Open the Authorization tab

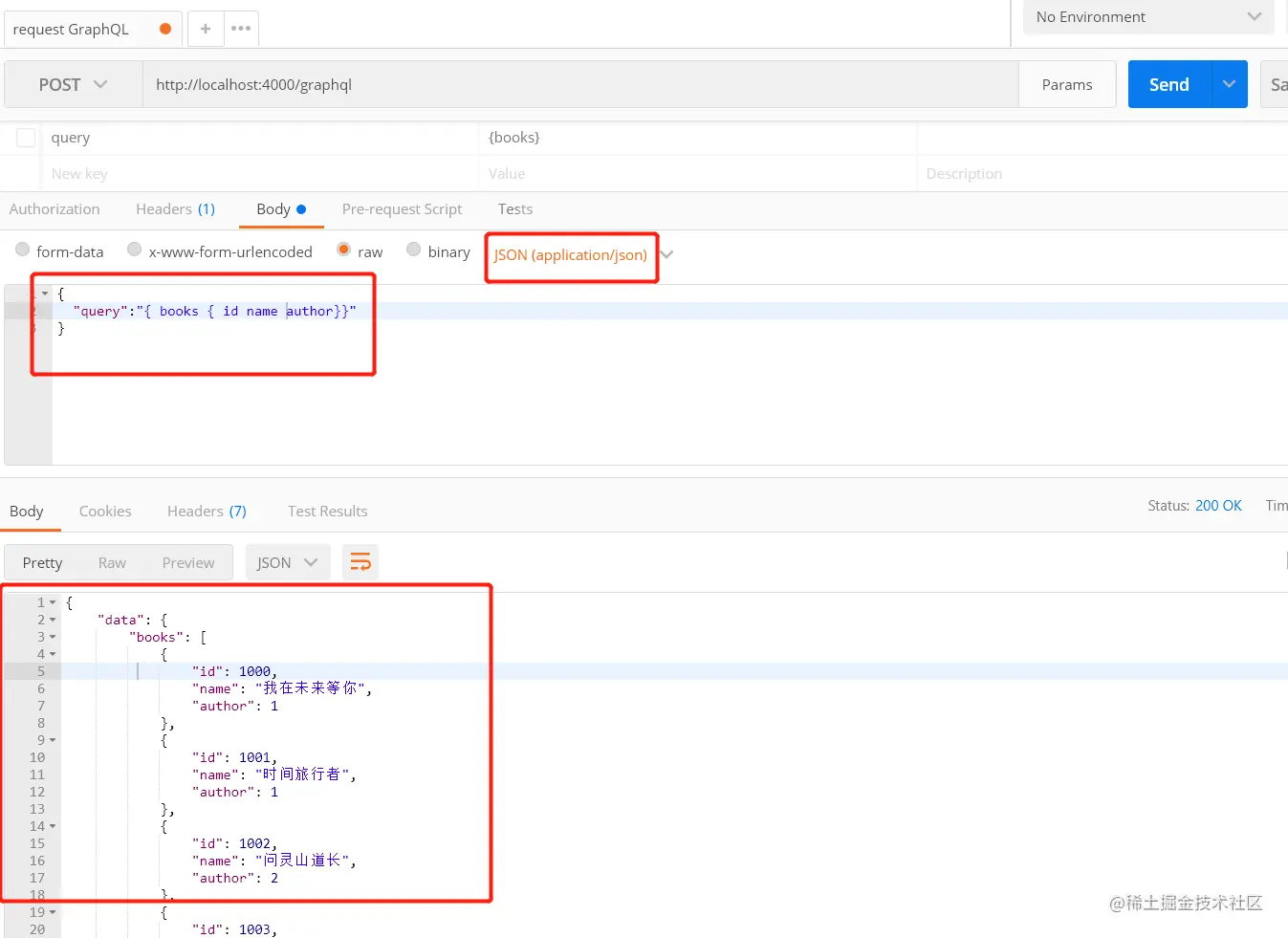point(55,209)
